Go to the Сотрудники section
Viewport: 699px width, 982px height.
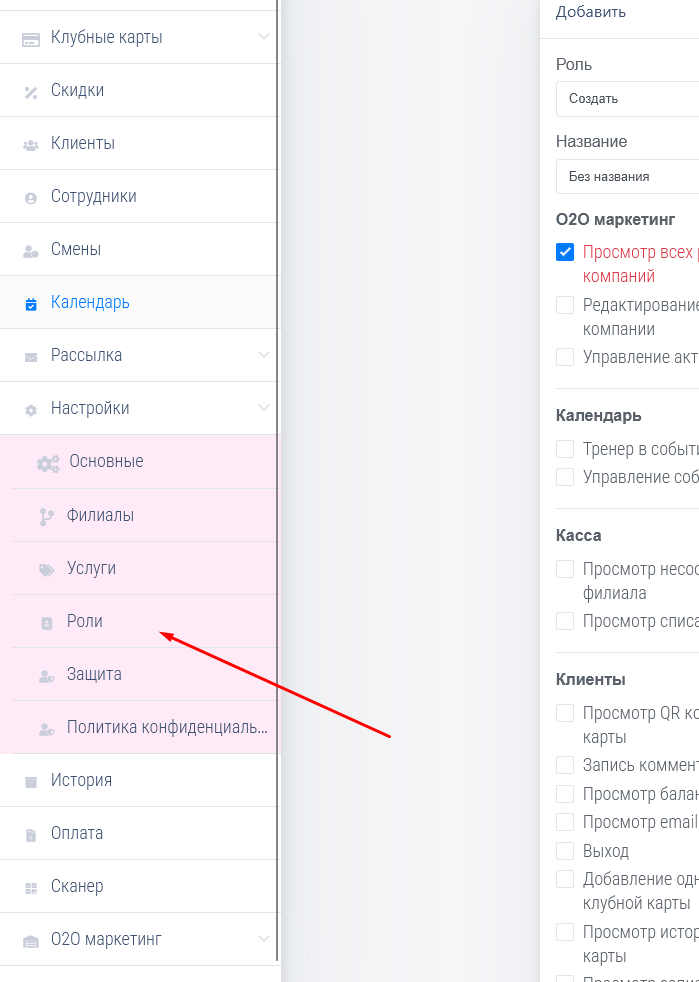(94, 196)
